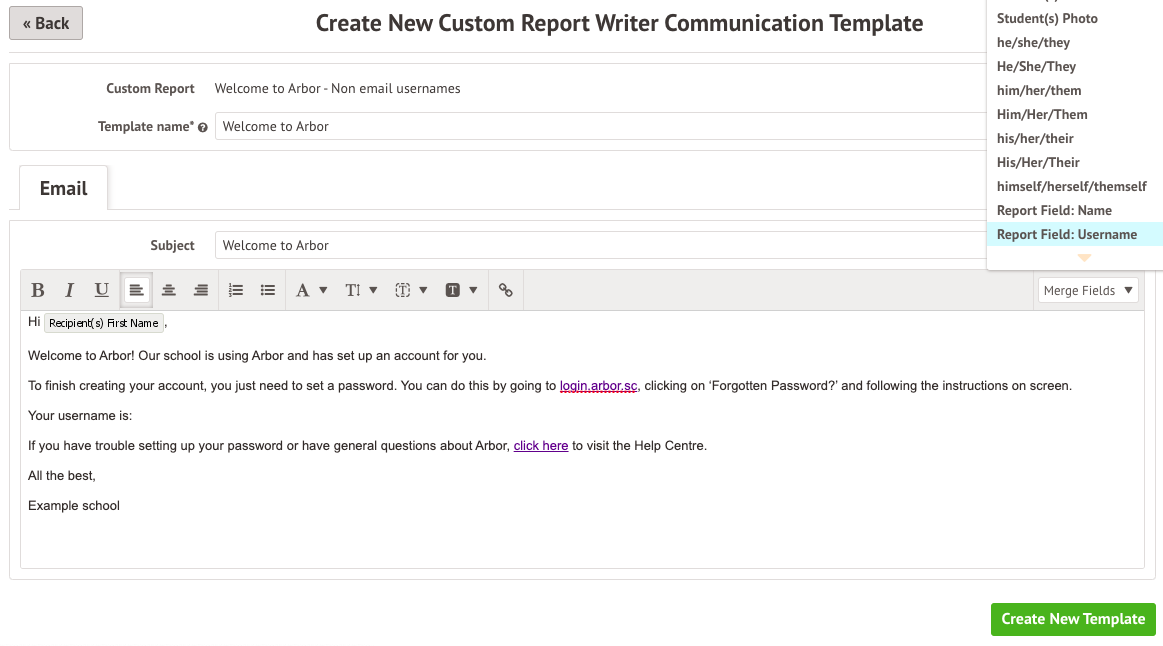
Task: Align text to the right
Action: (x=201, y=290)
